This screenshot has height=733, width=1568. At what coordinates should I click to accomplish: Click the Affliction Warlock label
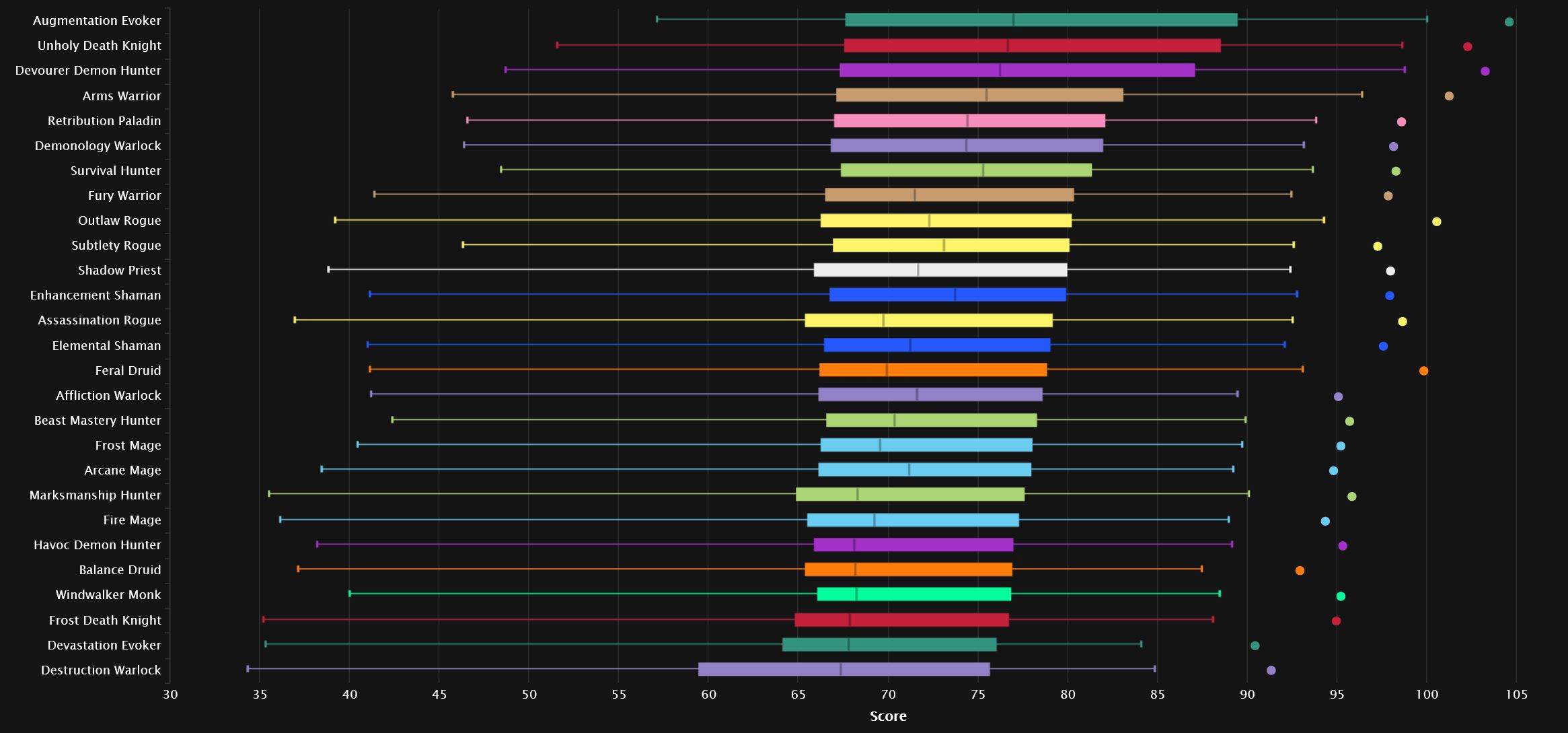coord(108,395)
